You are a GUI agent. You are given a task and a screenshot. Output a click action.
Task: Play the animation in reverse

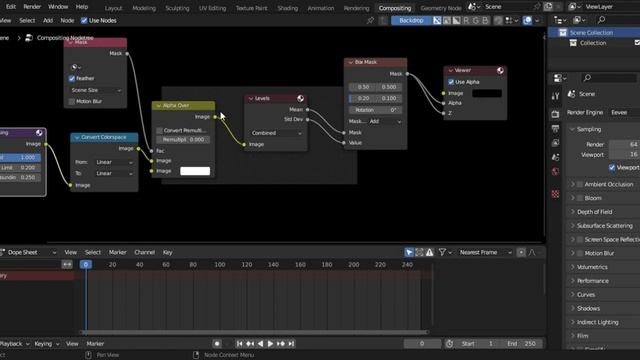pyautogui.click(x=260, y=344)
